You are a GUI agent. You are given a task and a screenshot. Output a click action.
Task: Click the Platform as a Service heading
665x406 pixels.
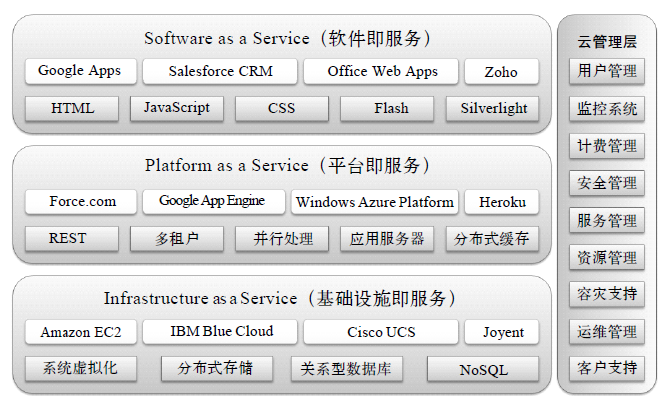point(287,165)
